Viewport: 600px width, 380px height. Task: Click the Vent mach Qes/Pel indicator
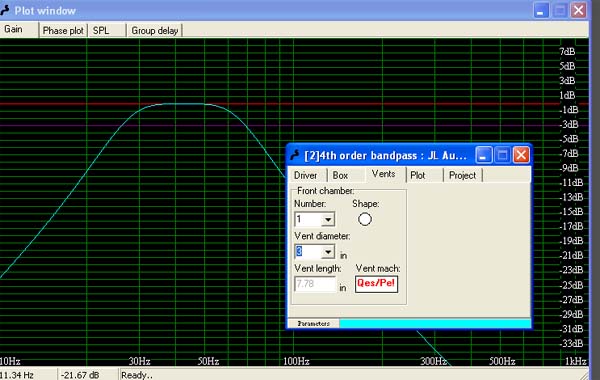(x=376, y=284)
